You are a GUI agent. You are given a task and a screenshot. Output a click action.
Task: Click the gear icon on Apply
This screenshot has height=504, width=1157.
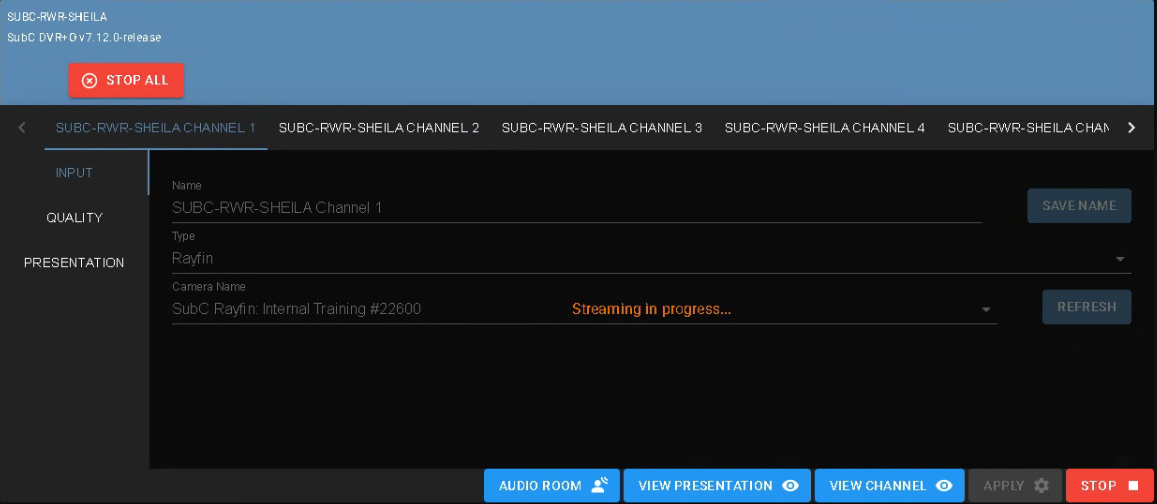point(1041,486)
